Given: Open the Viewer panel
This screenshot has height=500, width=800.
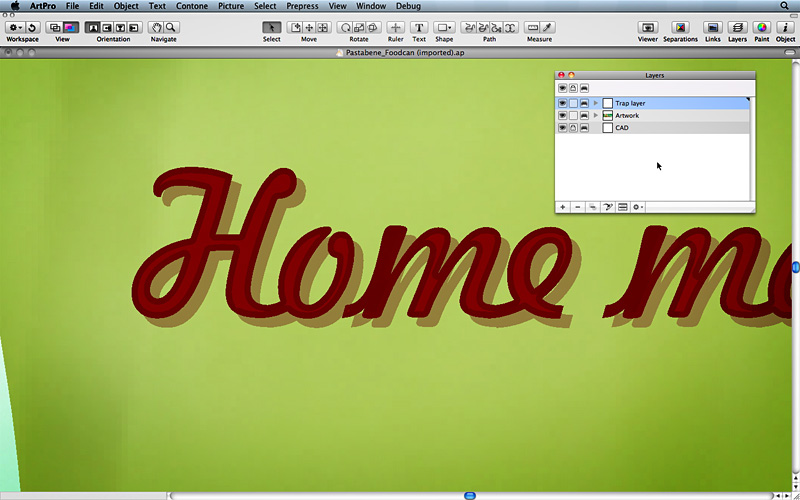Looking at the screenshot, I should tap(648, 27).
